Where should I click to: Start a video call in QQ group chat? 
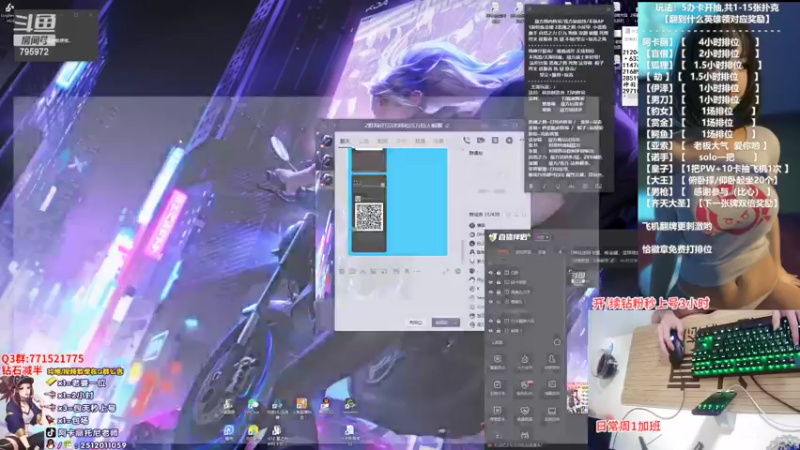tap(481, 140)
